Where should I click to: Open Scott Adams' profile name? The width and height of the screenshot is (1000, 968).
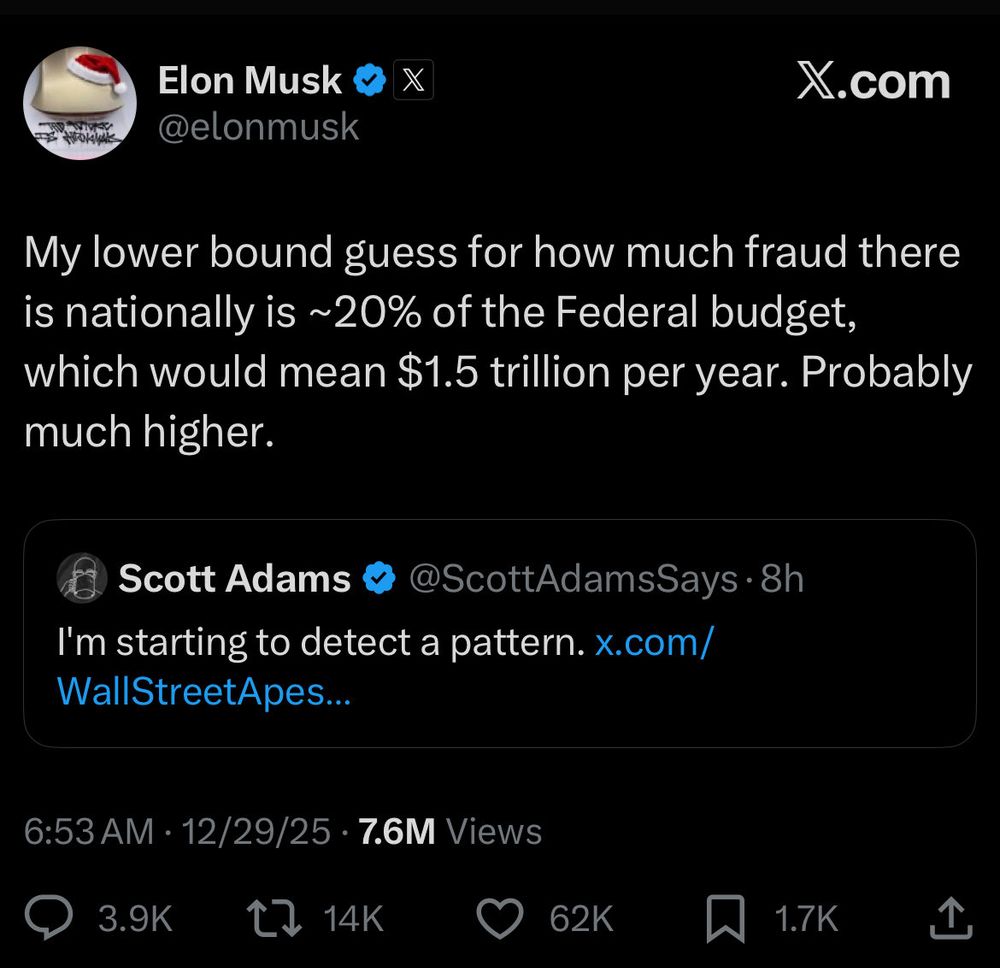(x=234, y=578)
